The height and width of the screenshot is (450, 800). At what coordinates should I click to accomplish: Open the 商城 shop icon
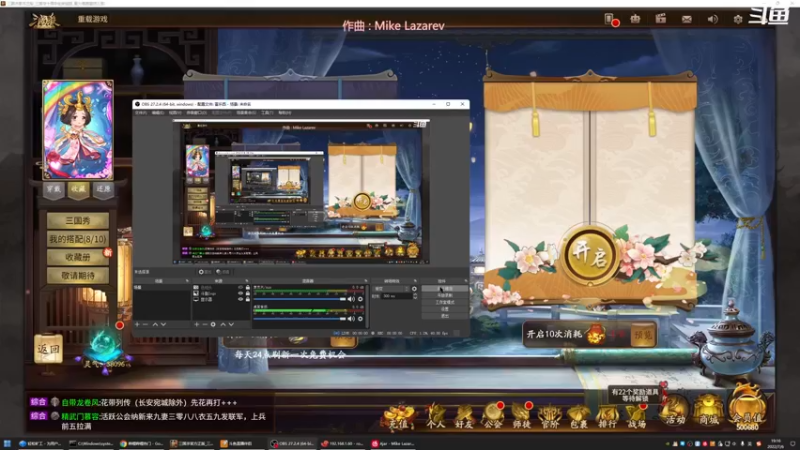[708, 411]
